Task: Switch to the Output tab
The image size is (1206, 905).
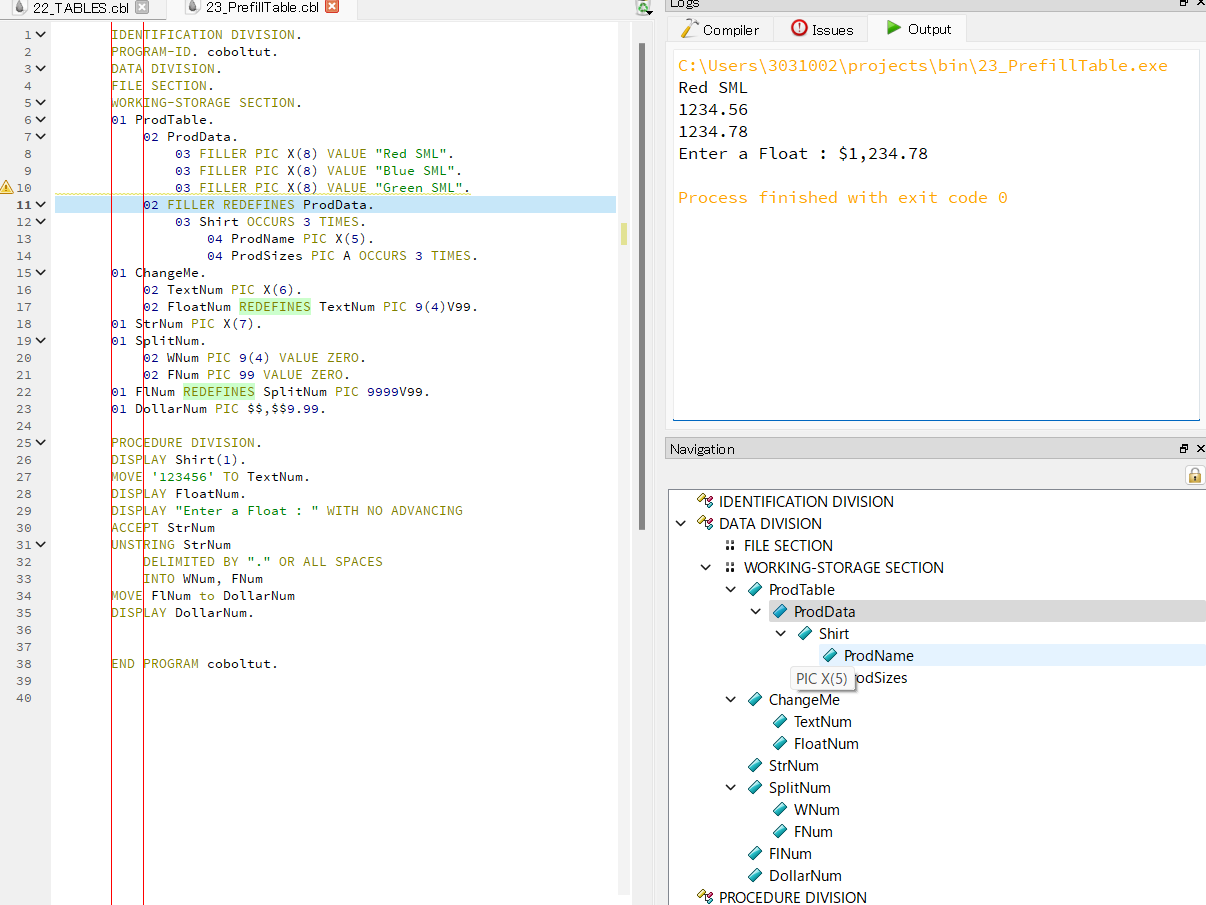Action: (917, 29)
